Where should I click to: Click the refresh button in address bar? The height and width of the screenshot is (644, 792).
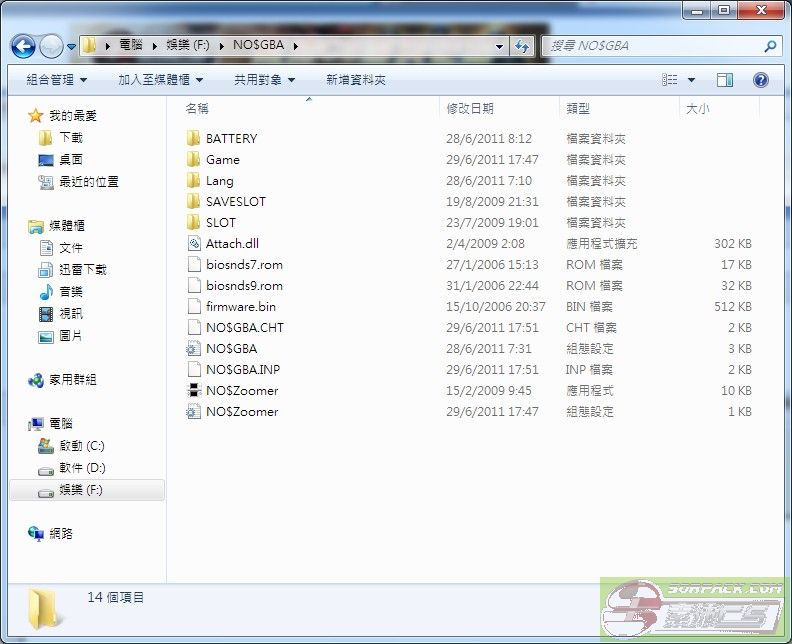(x=521, y=46)
